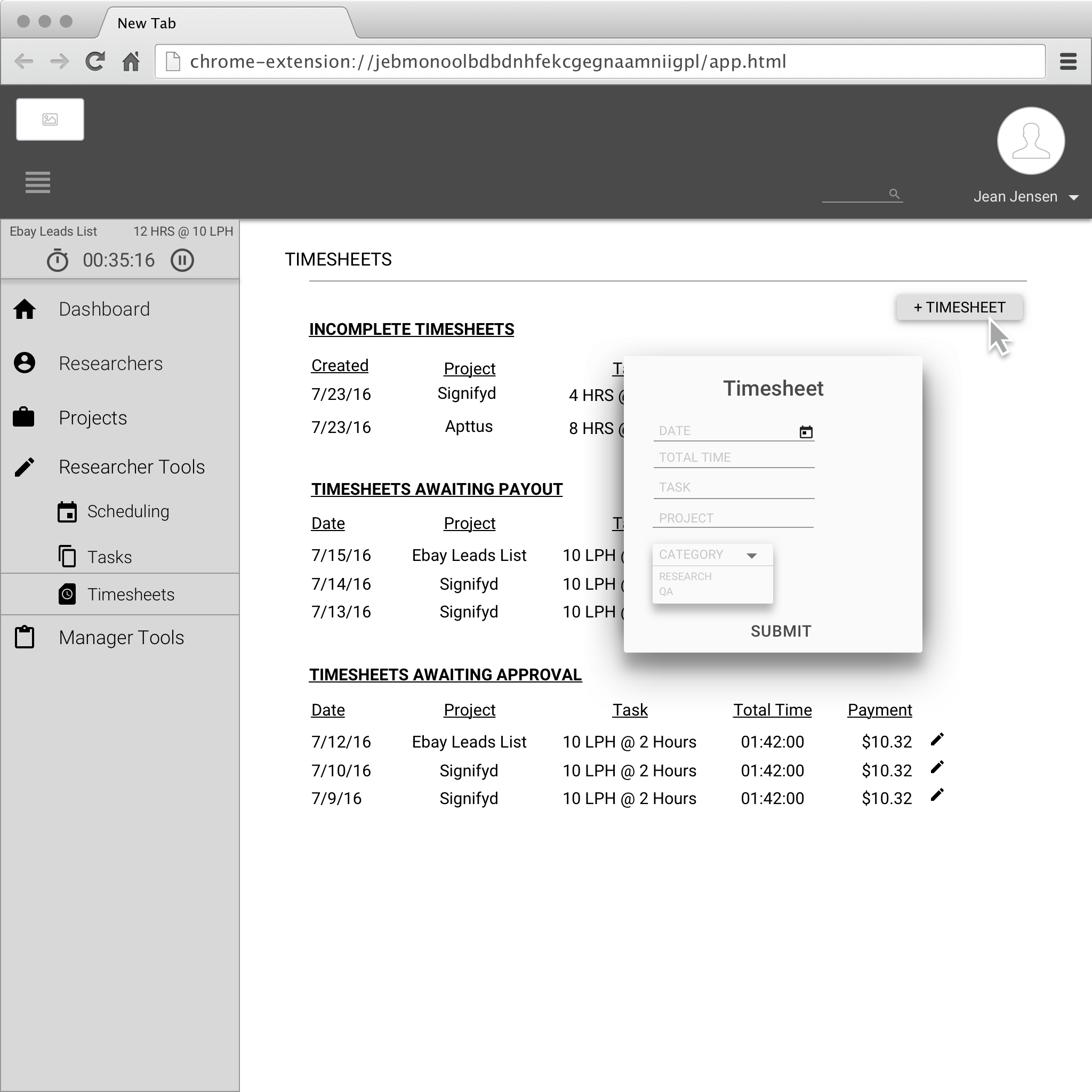Click the calendar icon in the Date field

806,432
